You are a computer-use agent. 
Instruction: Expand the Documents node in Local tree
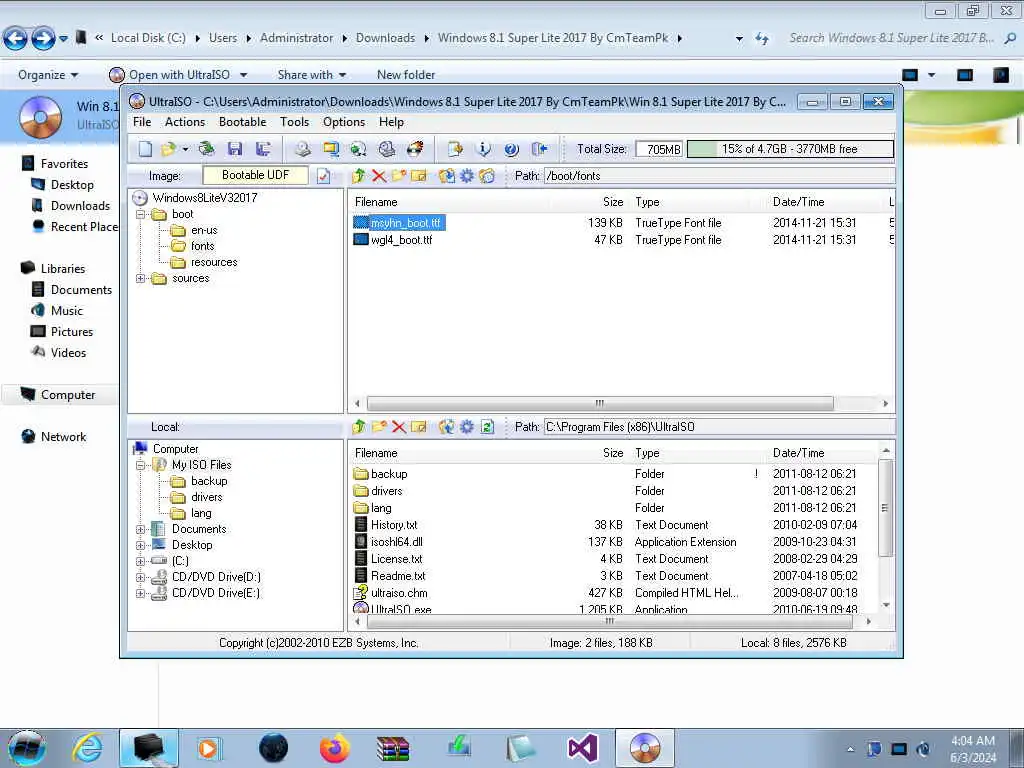[140, 529]
